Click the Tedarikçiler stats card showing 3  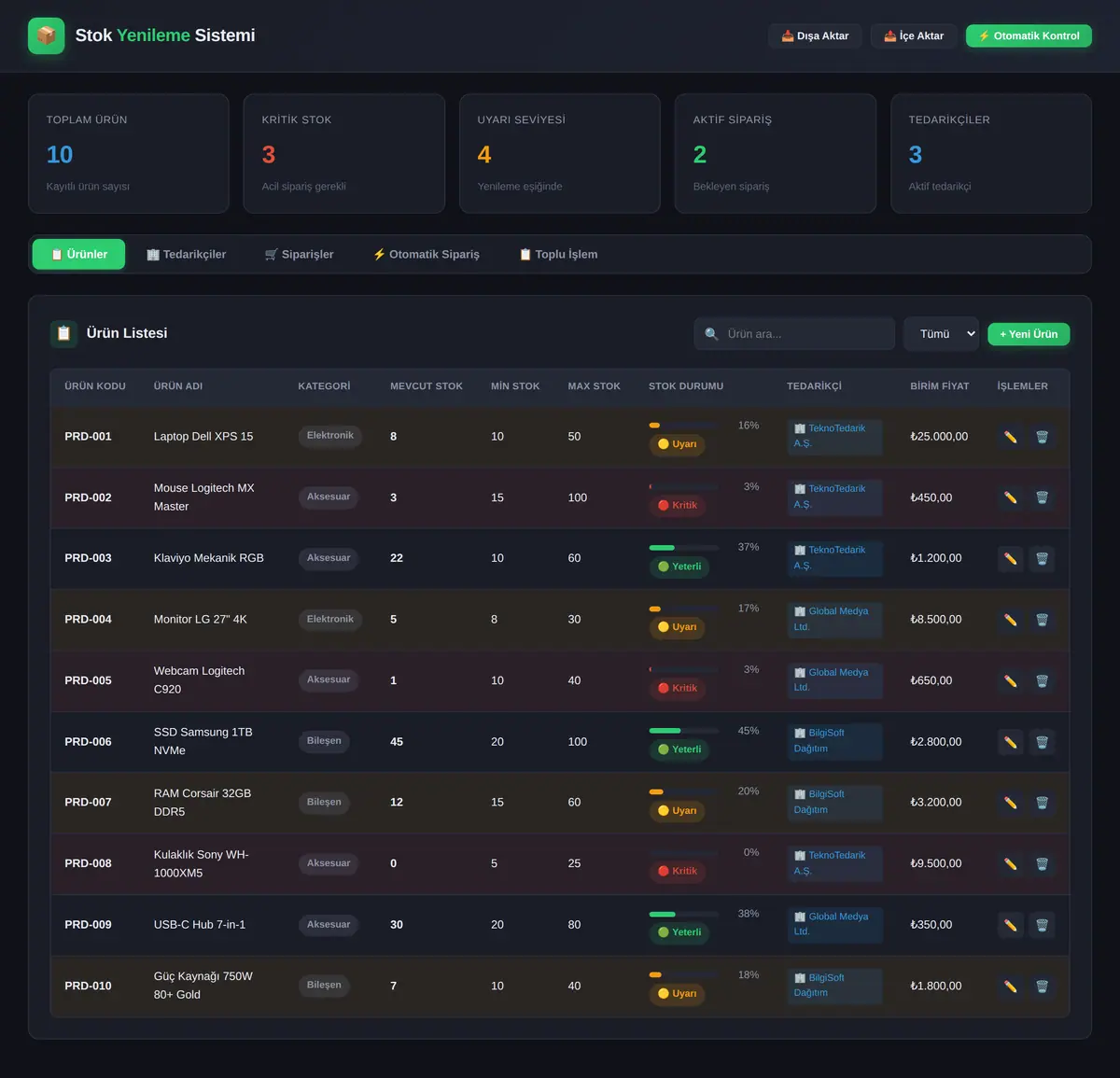click(x=991, y=153)
